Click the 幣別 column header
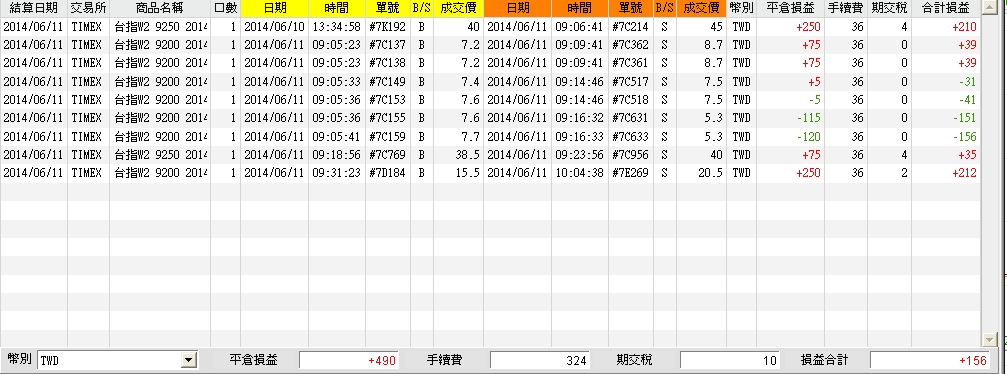This screenshot has height=374, width=1007. tap(741, 8)
